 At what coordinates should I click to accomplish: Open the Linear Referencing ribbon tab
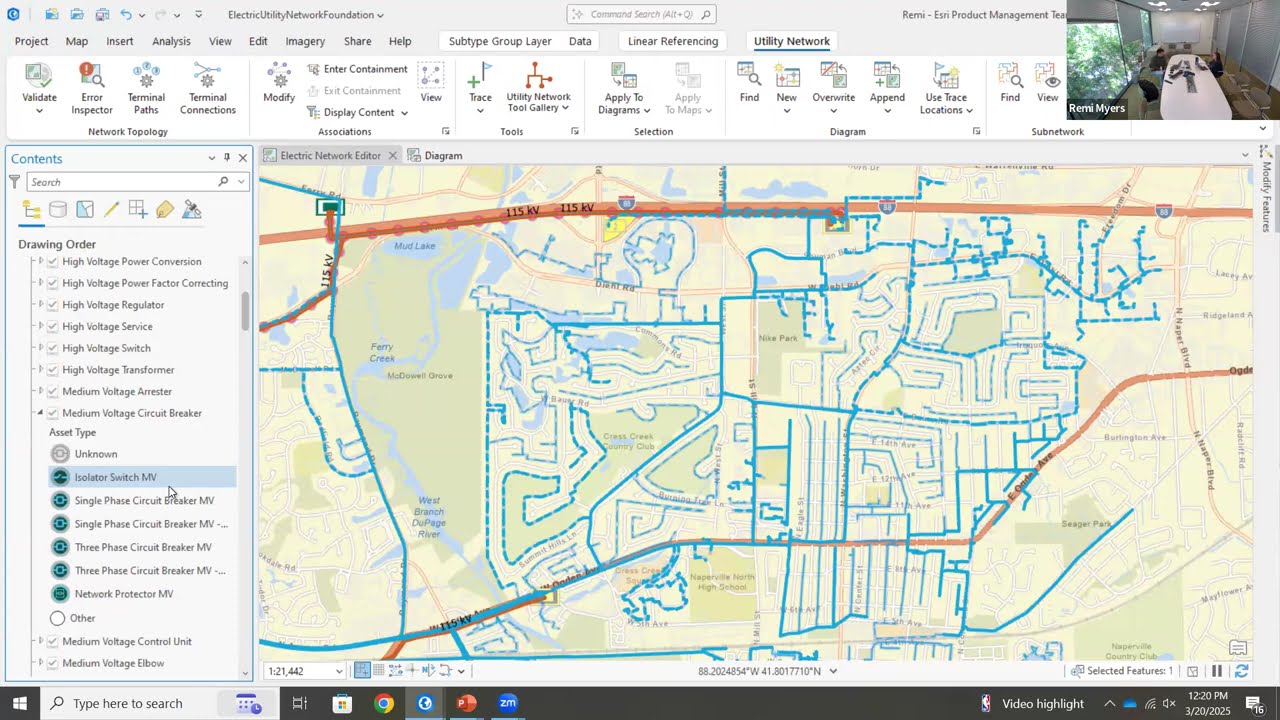click(x=673, y=41)
